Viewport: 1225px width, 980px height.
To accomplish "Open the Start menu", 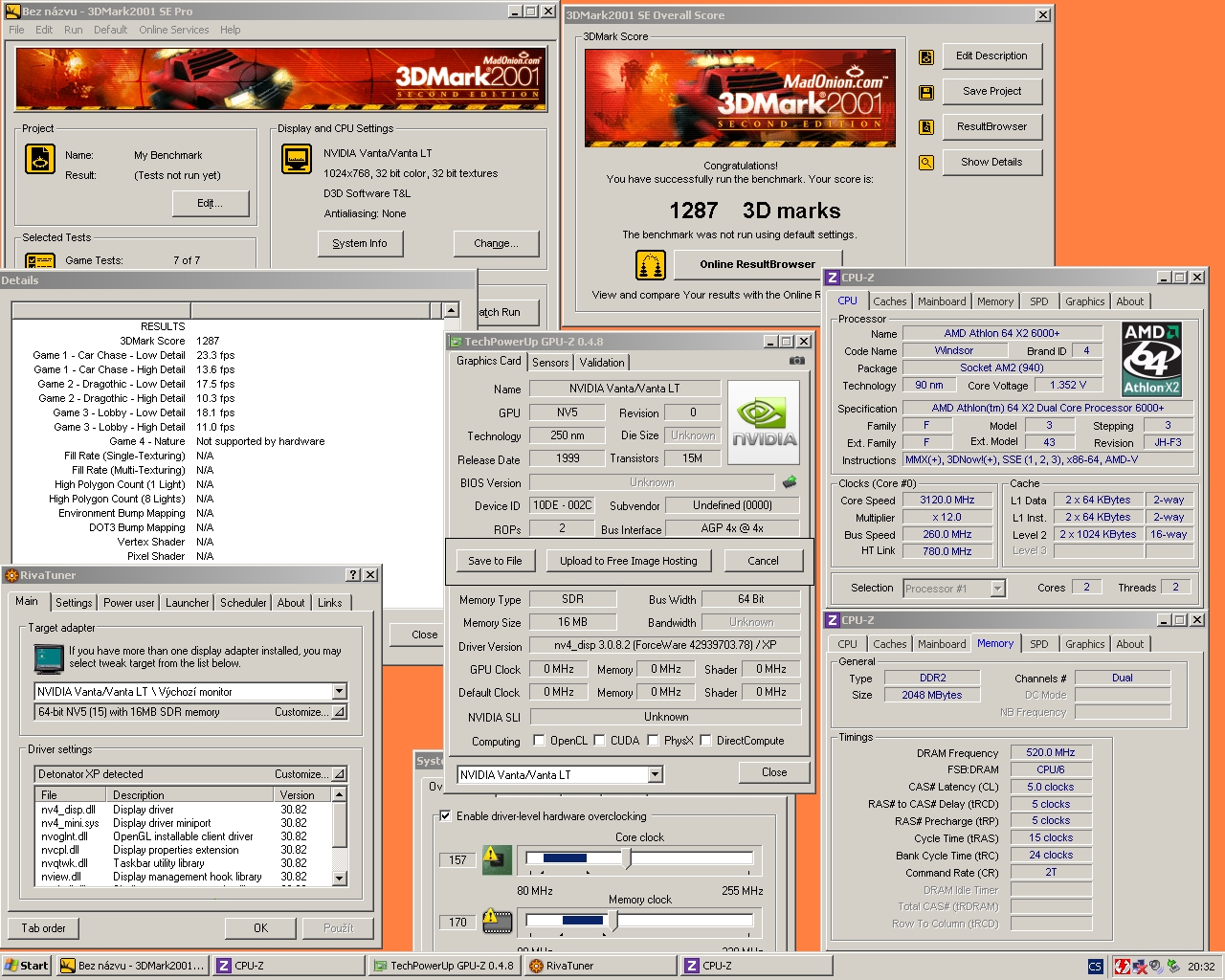I will coord(26,966).
